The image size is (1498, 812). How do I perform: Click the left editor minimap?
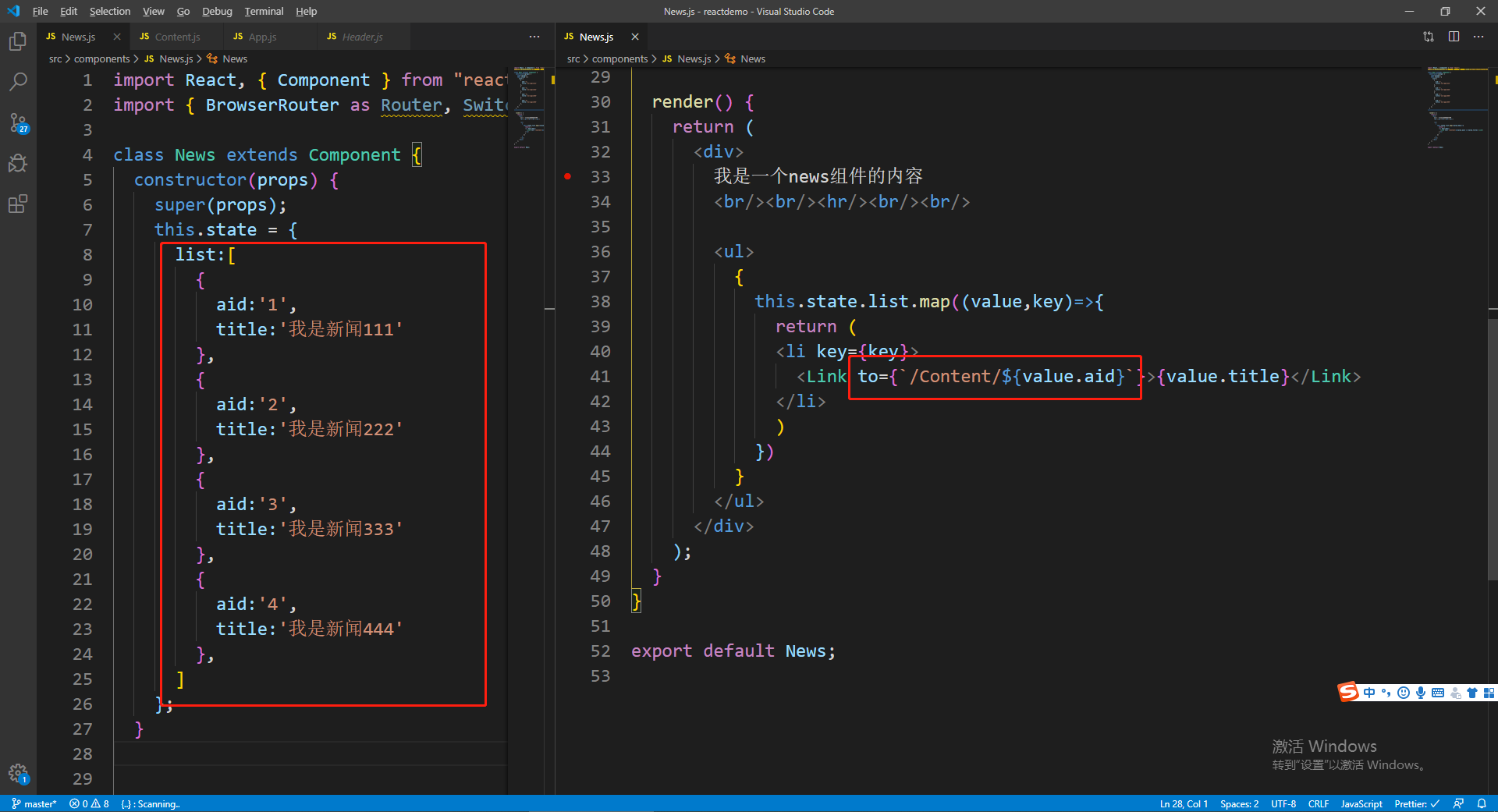[x=529, y=108]
